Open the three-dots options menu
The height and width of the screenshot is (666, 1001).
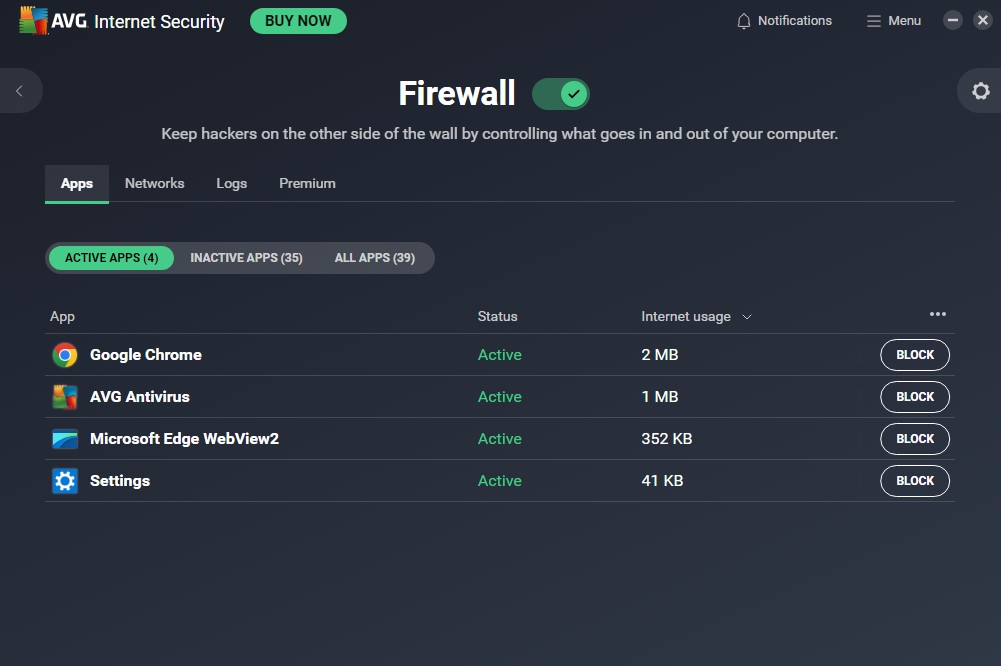coord(938,314)
